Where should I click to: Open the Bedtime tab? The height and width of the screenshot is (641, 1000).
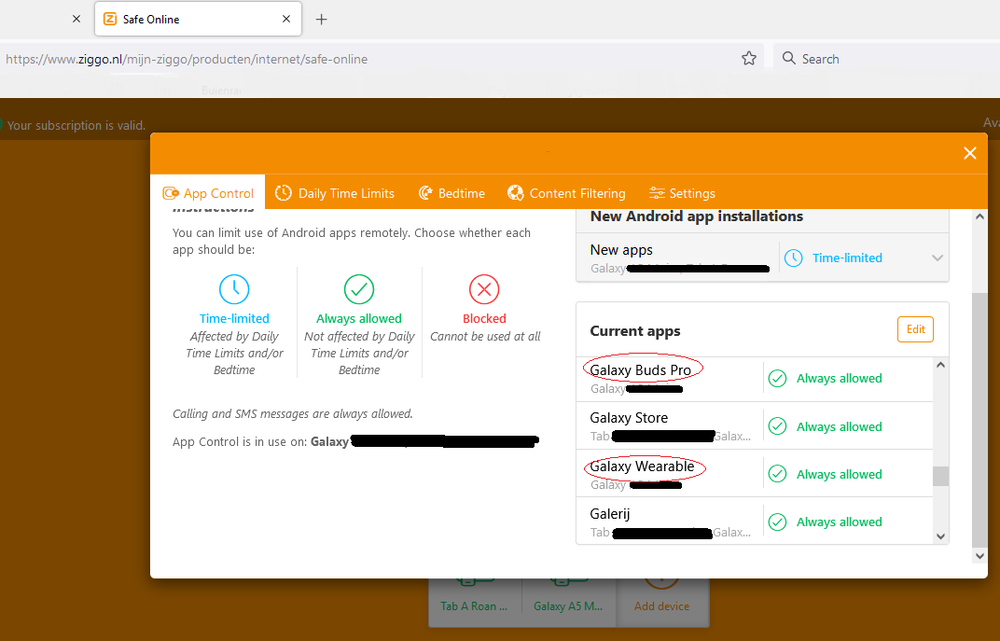pos(452,193)
